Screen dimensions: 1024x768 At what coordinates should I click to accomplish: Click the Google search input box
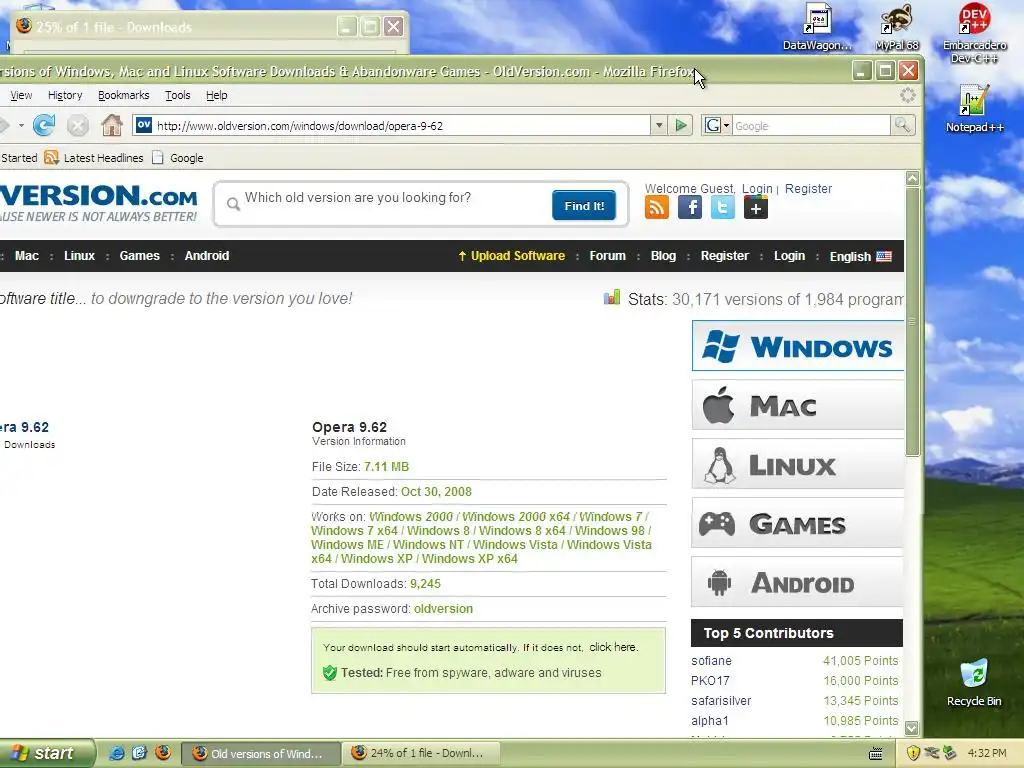[x=810, y=125]
